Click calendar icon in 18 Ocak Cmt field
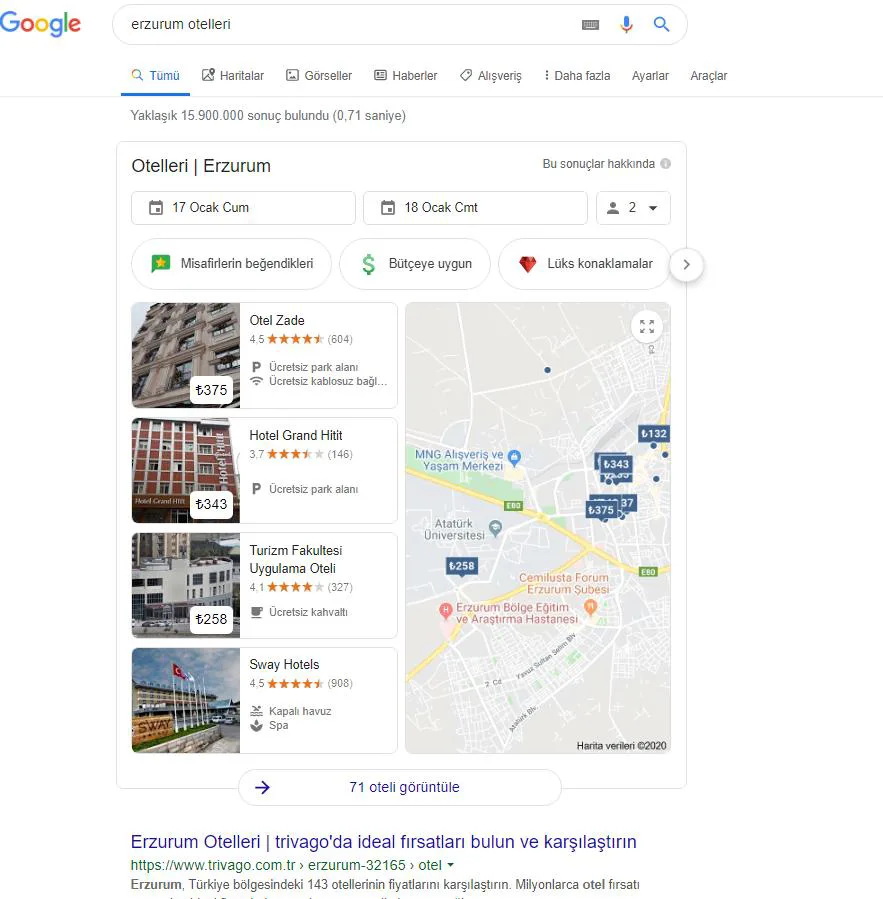 click(x=388, y=208)
